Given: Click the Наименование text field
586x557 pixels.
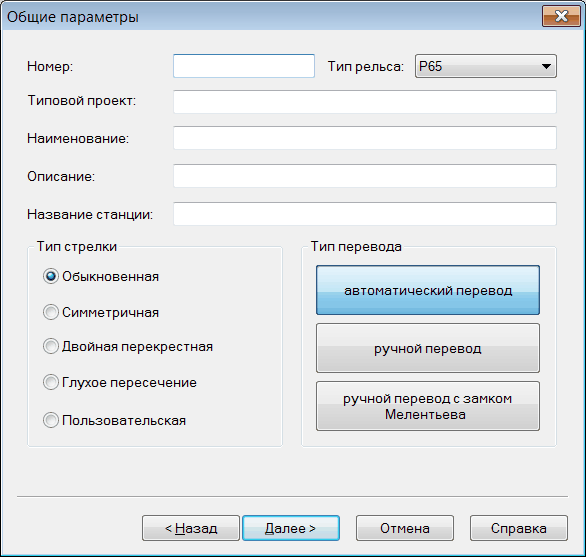Looking at the screenshot, I should (365, 138).
